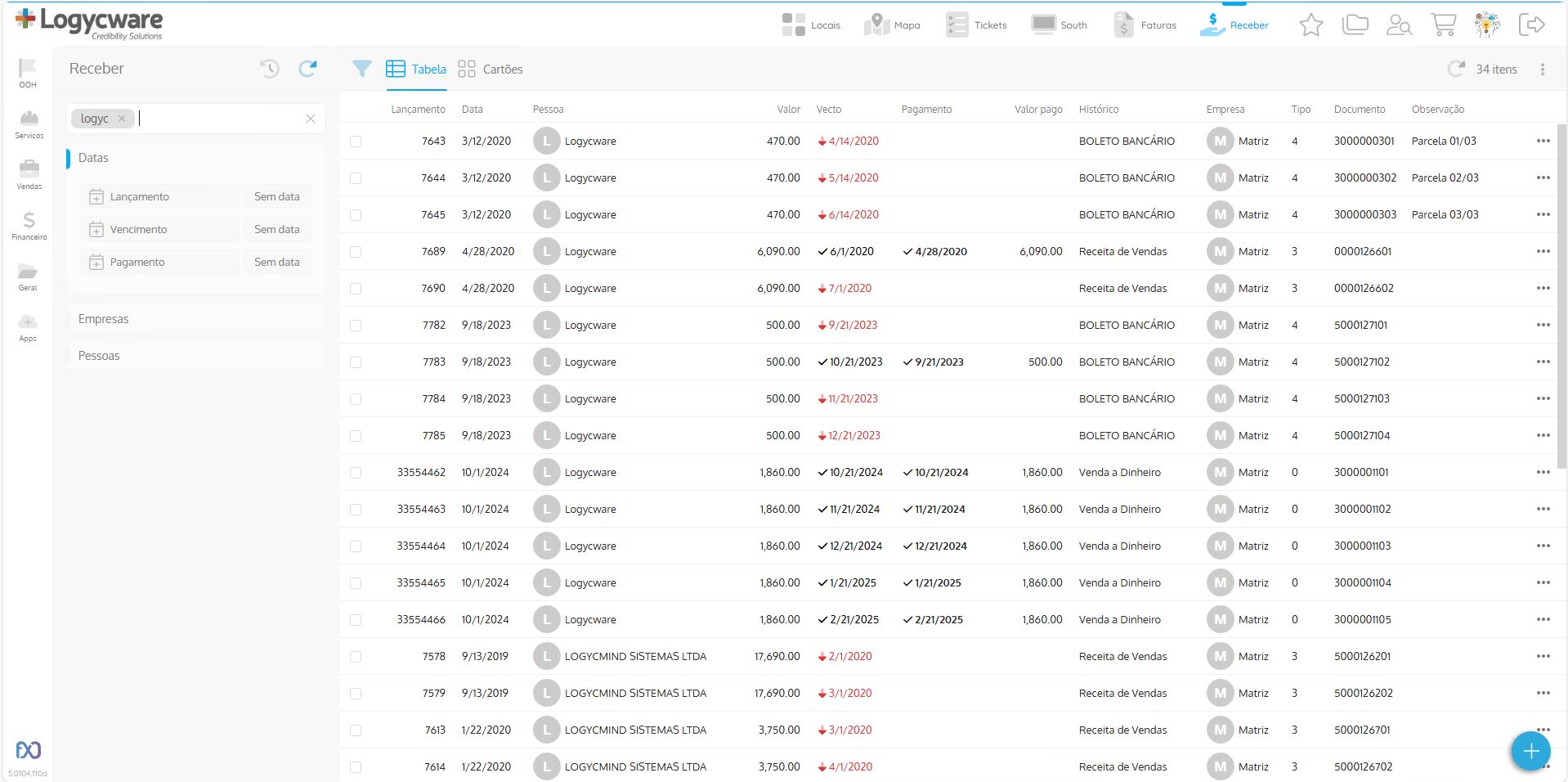Open the OOH flag icon in sidebar
The height and width of the screenshot is (782, 1568).
[28, 73]
